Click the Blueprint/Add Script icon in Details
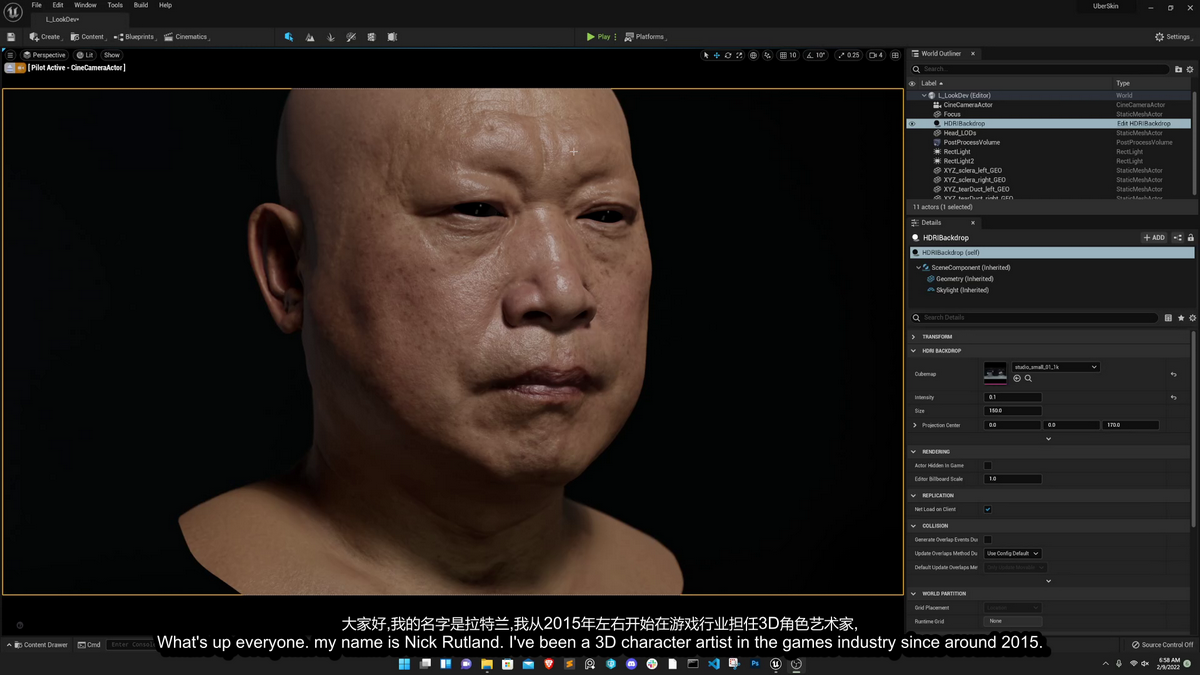 coord(1177,238)
